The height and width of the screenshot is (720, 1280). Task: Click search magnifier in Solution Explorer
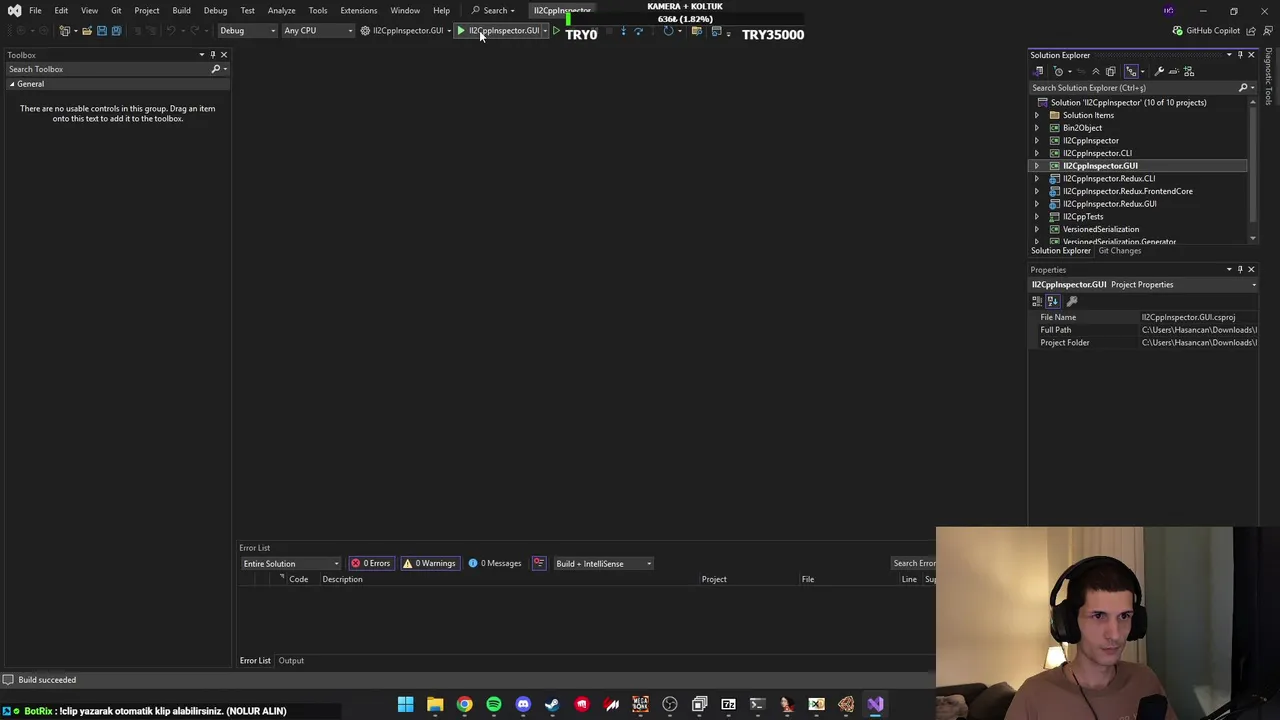click(x=1243, y=88)
